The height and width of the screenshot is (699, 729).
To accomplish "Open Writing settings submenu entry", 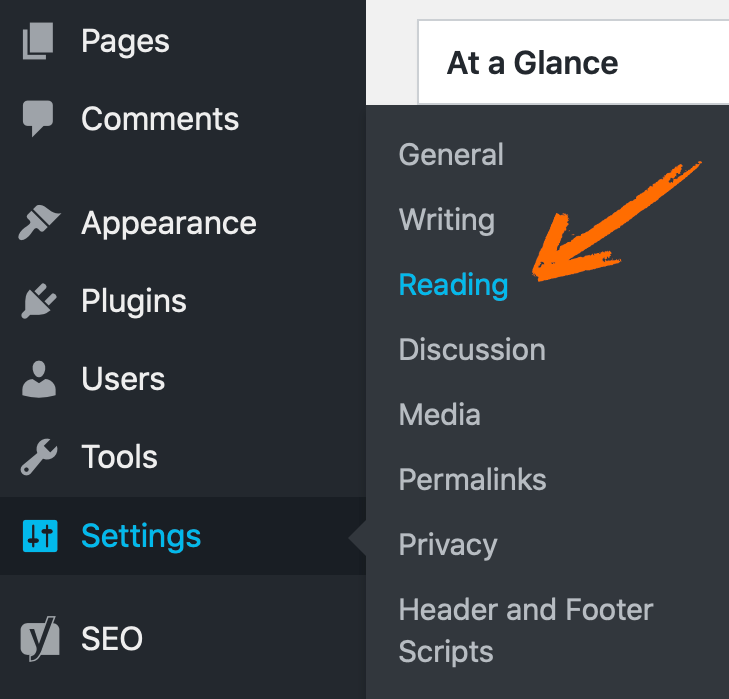I will 447,220.
